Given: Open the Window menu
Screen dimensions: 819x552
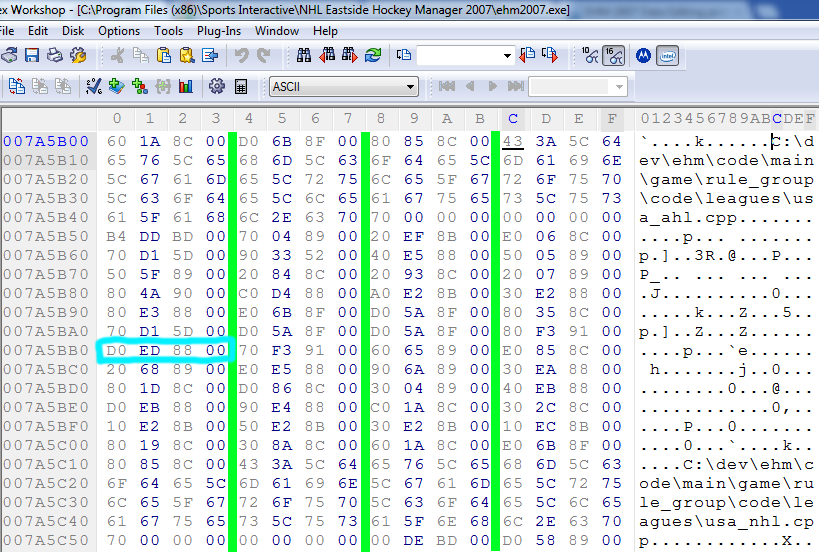Looking at the screenshot, I should [277, 31].
